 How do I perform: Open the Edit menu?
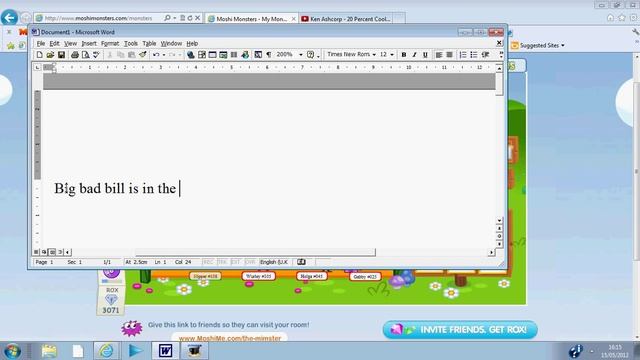pos(54,43)
